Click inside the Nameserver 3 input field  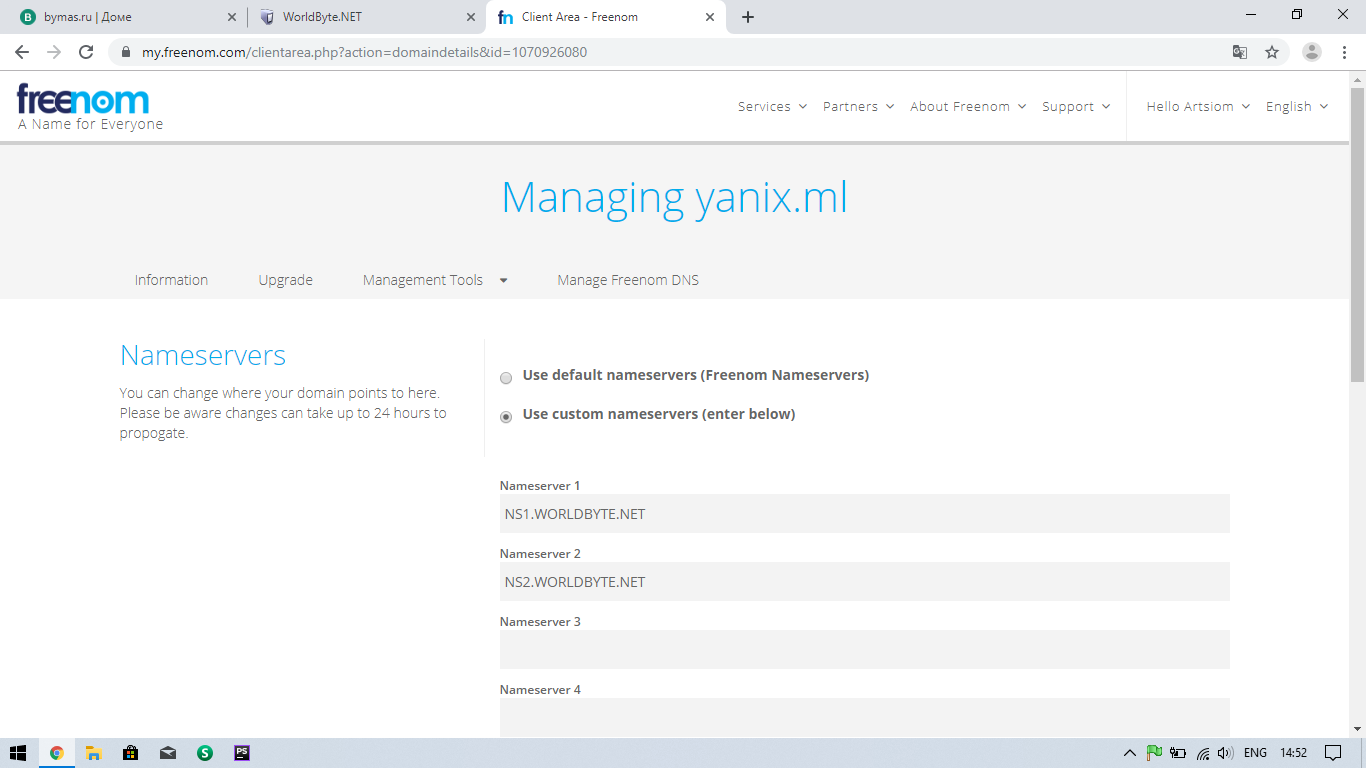pos(864,649)
